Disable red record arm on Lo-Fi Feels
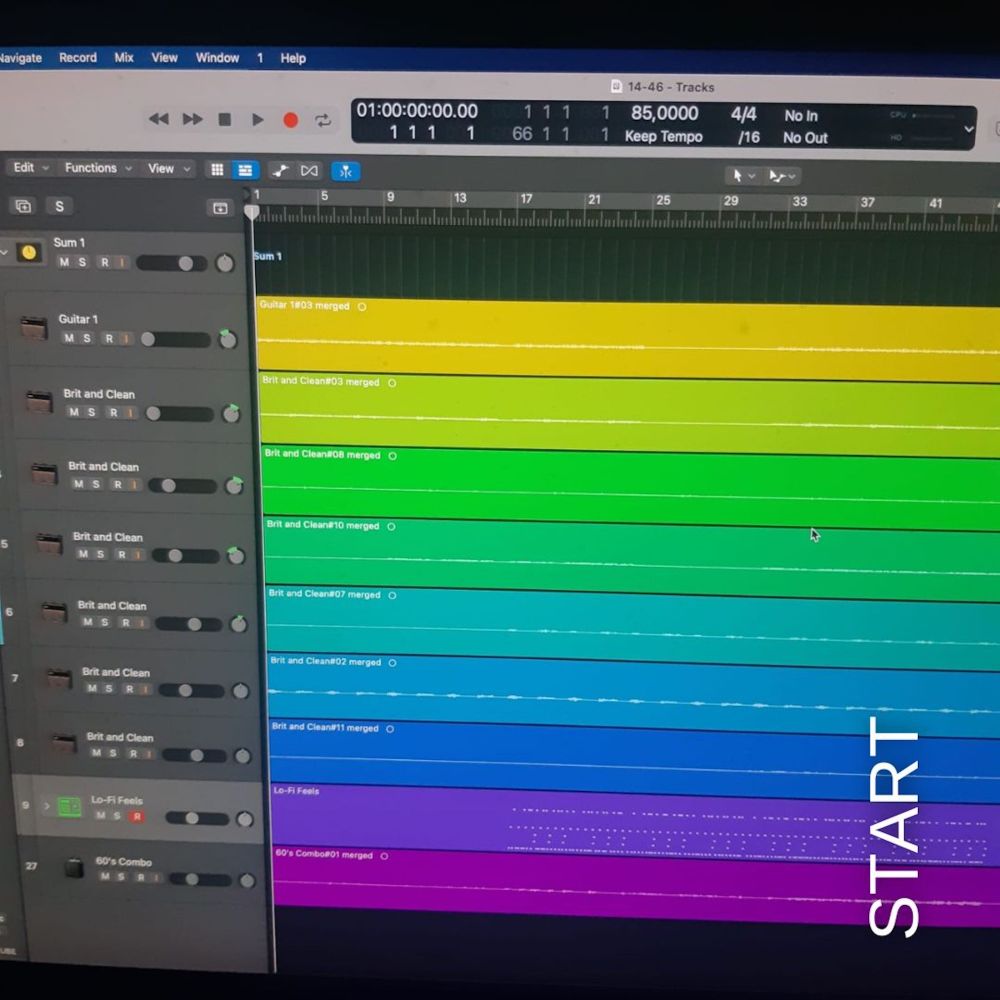1000x1000 pixels. [136, 816]
